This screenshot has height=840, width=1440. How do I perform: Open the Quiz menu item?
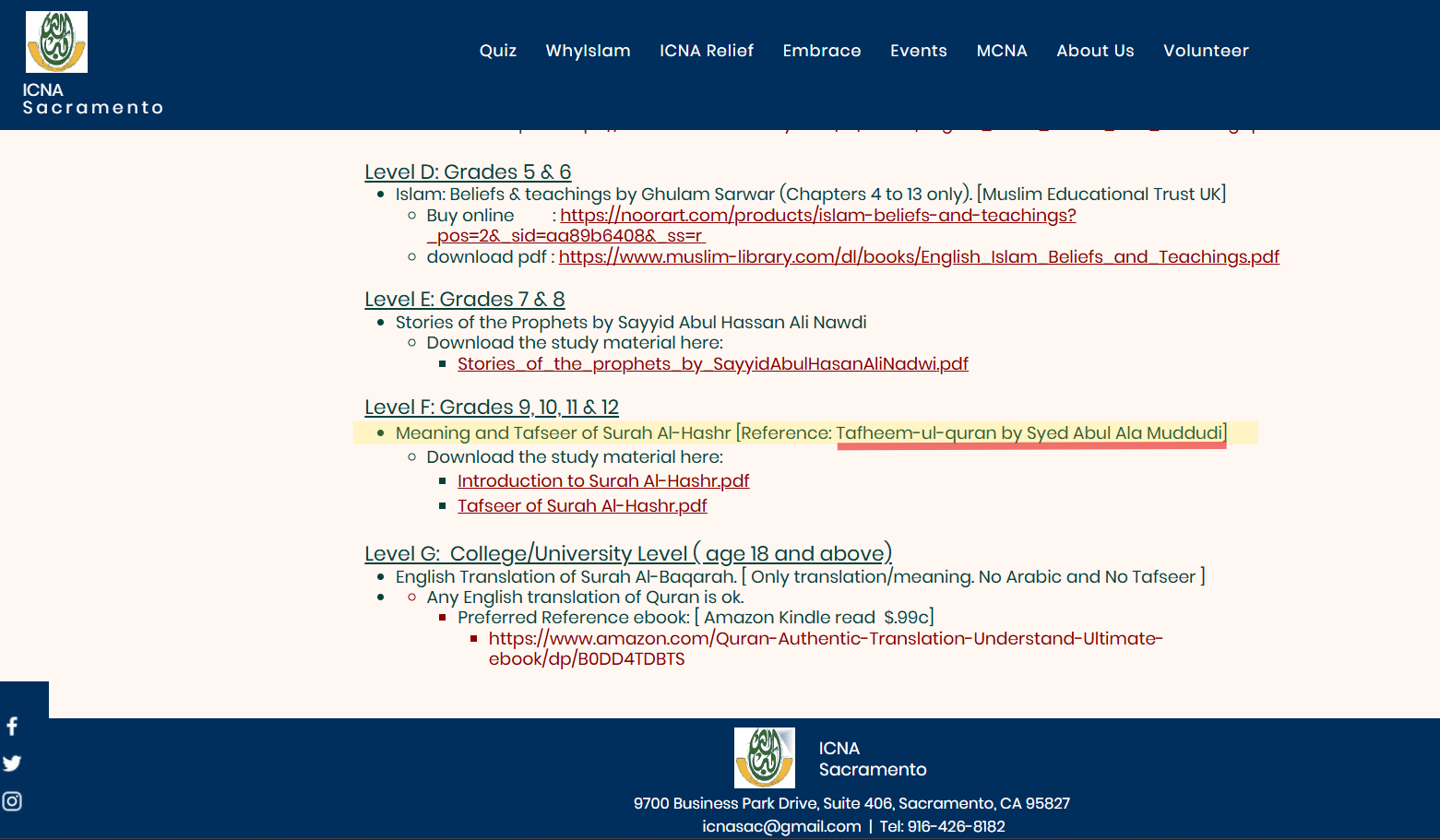click(x=498, y=51)
